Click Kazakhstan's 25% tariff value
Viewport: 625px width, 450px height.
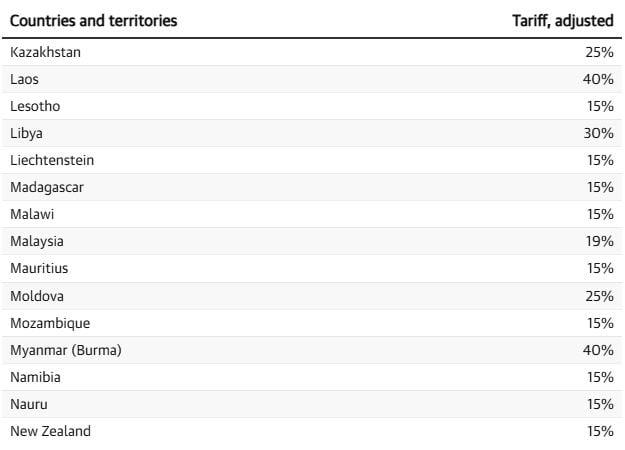600,52
